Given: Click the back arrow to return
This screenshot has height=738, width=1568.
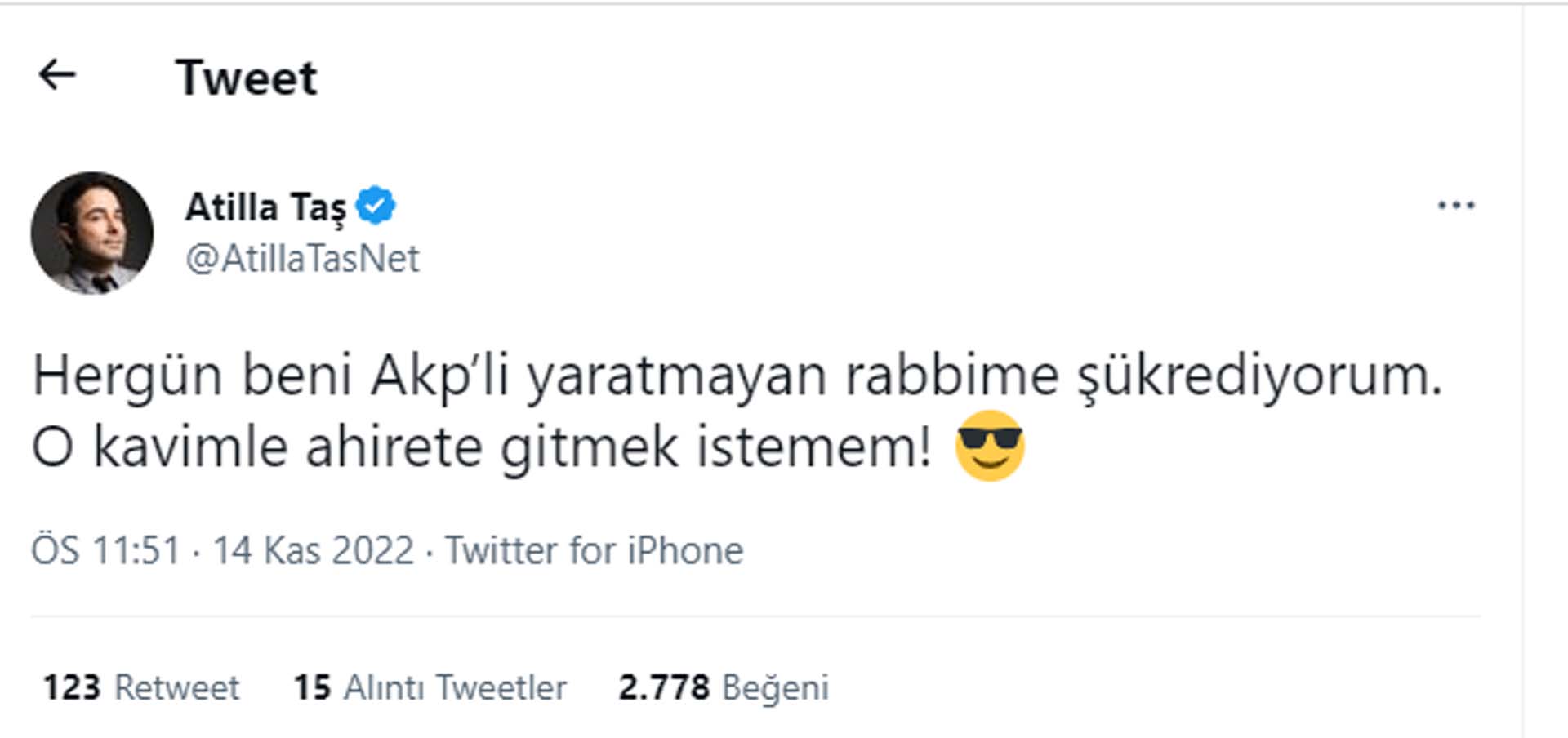Looking at the screenshot, I should (56, 75).
